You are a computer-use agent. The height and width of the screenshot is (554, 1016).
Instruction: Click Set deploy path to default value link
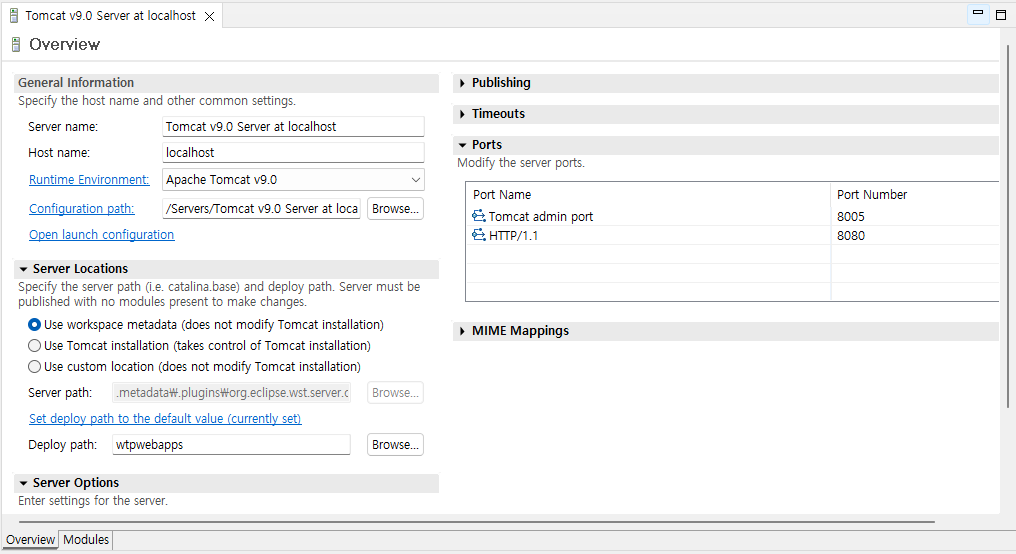(x=165, y=419)
